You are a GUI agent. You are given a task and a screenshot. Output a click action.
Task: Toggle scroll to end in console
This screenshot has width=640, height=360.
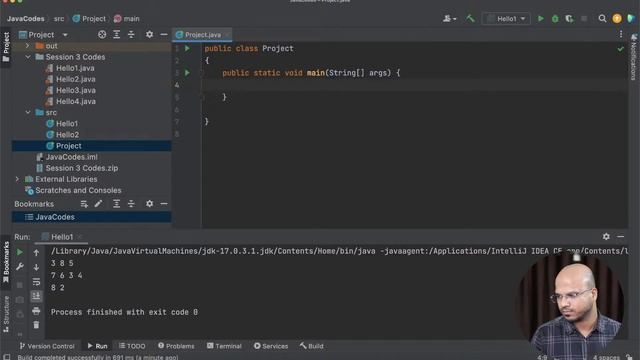(36, 296)
